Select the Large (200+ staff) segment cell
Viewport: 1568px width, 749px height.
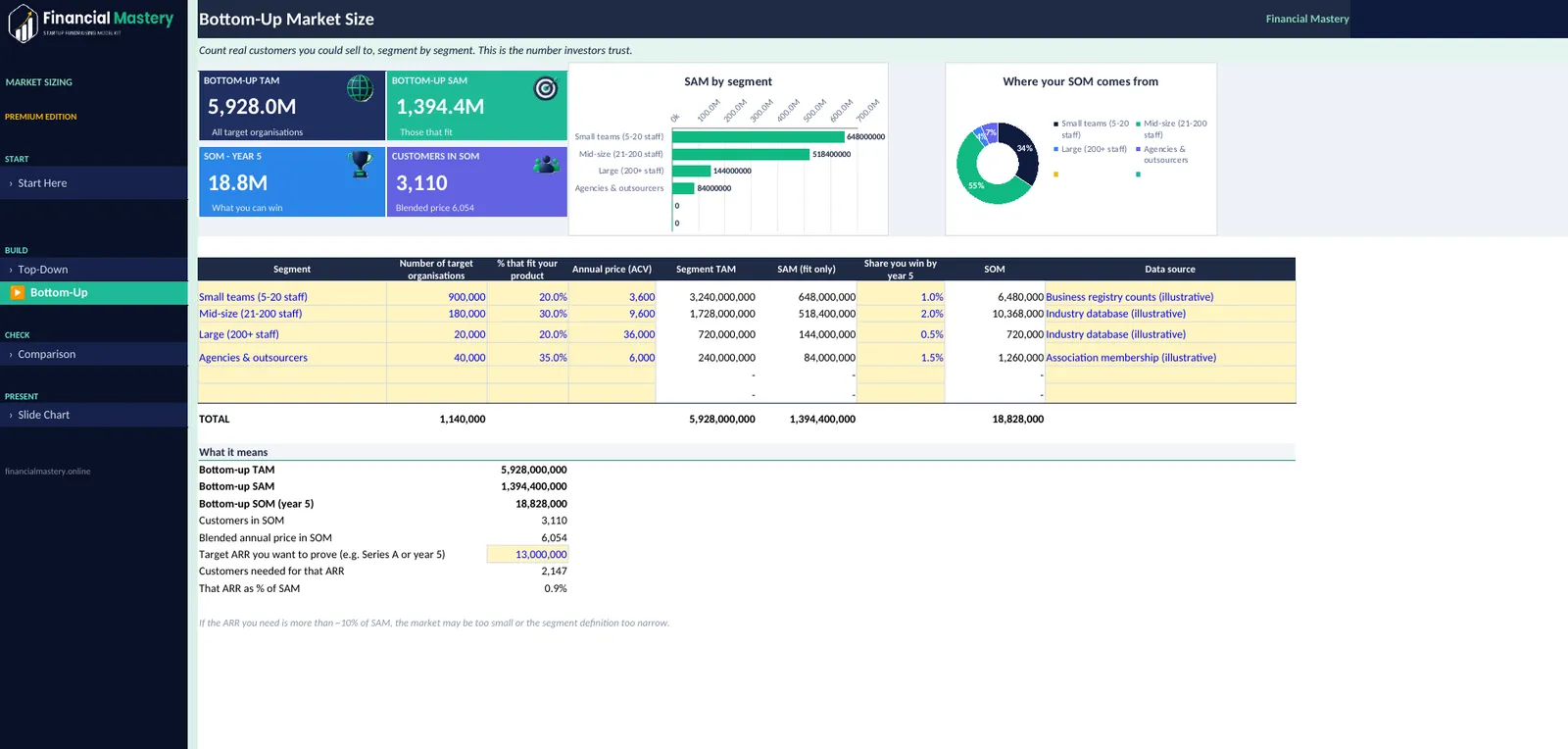(x=292, y=334)
